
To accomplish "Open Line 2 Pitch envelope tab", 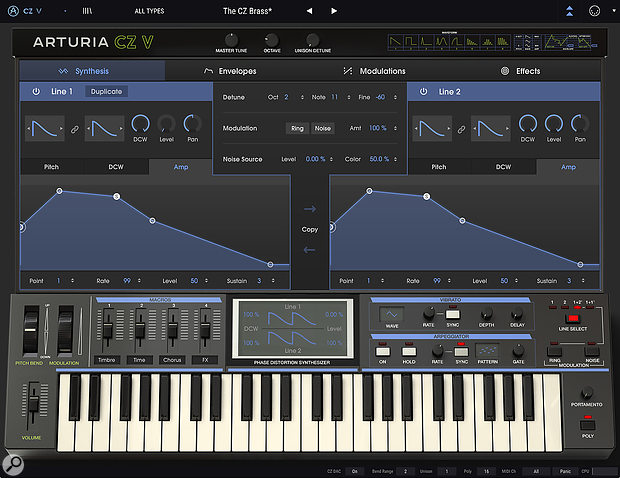I will [439, 167].
